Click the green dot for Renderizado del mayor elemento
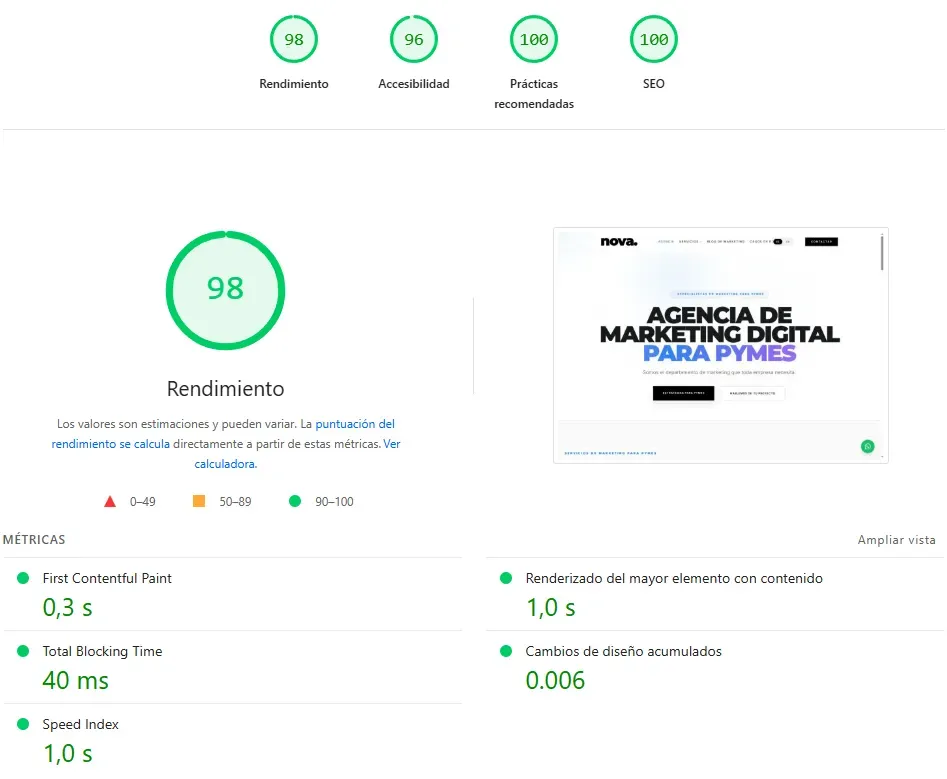 point(506,578)
